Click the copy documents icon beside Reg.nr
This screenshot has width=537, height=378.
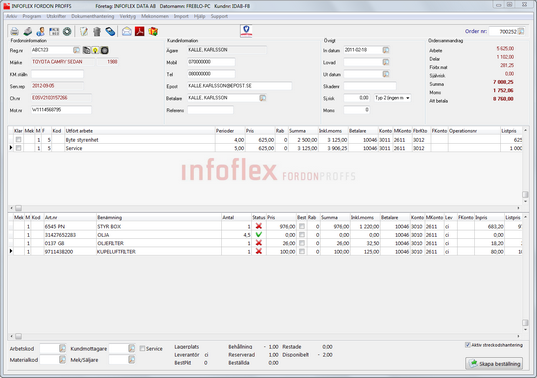[87, 50]
